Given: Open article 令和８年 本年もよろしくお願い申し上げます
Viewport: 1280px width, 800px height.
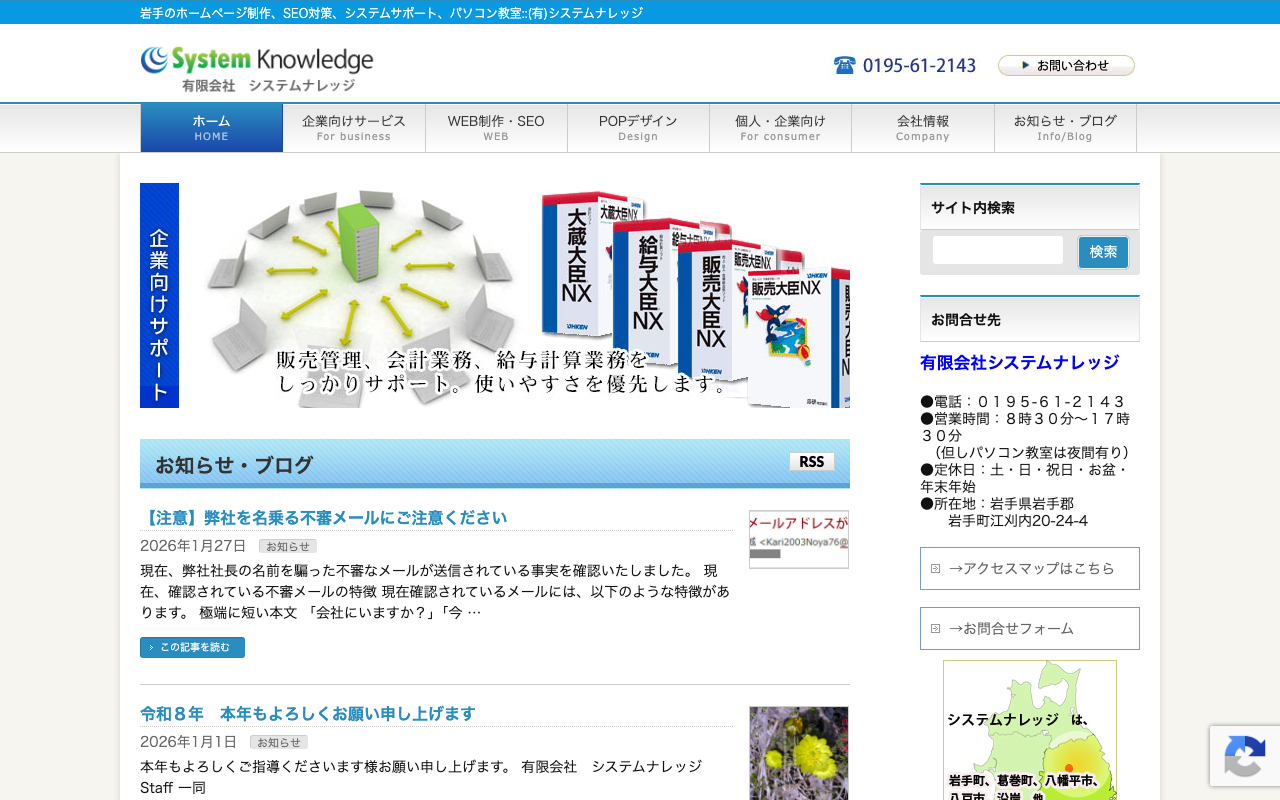Looking at the screenshot, I should pyautogui.click(x=308, y=714).
